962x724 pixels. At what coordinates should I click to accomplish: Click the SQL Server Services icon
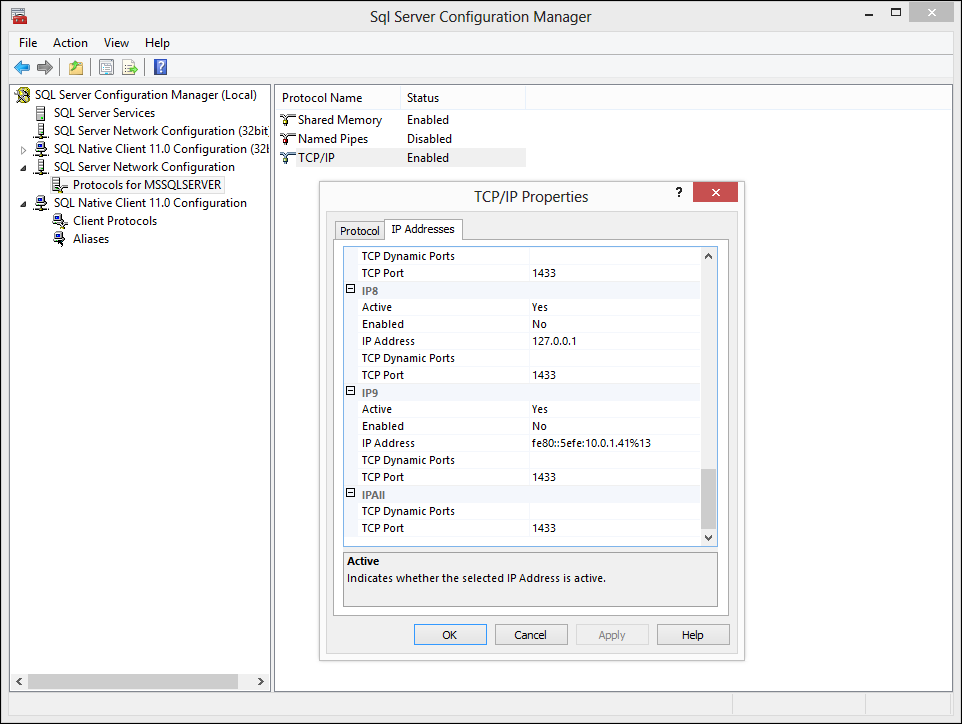(x=40, y=113)
